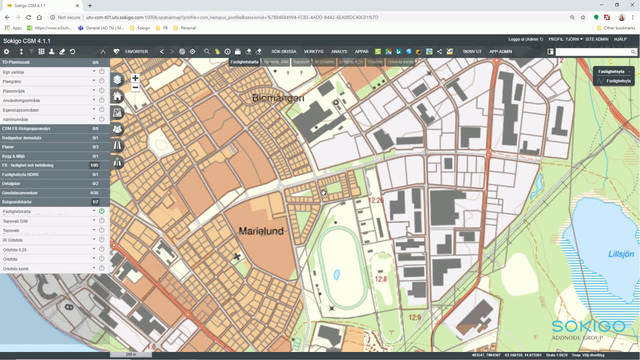Select the Fastighetskarta base map tab
The image size is (640, 360).
[244, 62]
